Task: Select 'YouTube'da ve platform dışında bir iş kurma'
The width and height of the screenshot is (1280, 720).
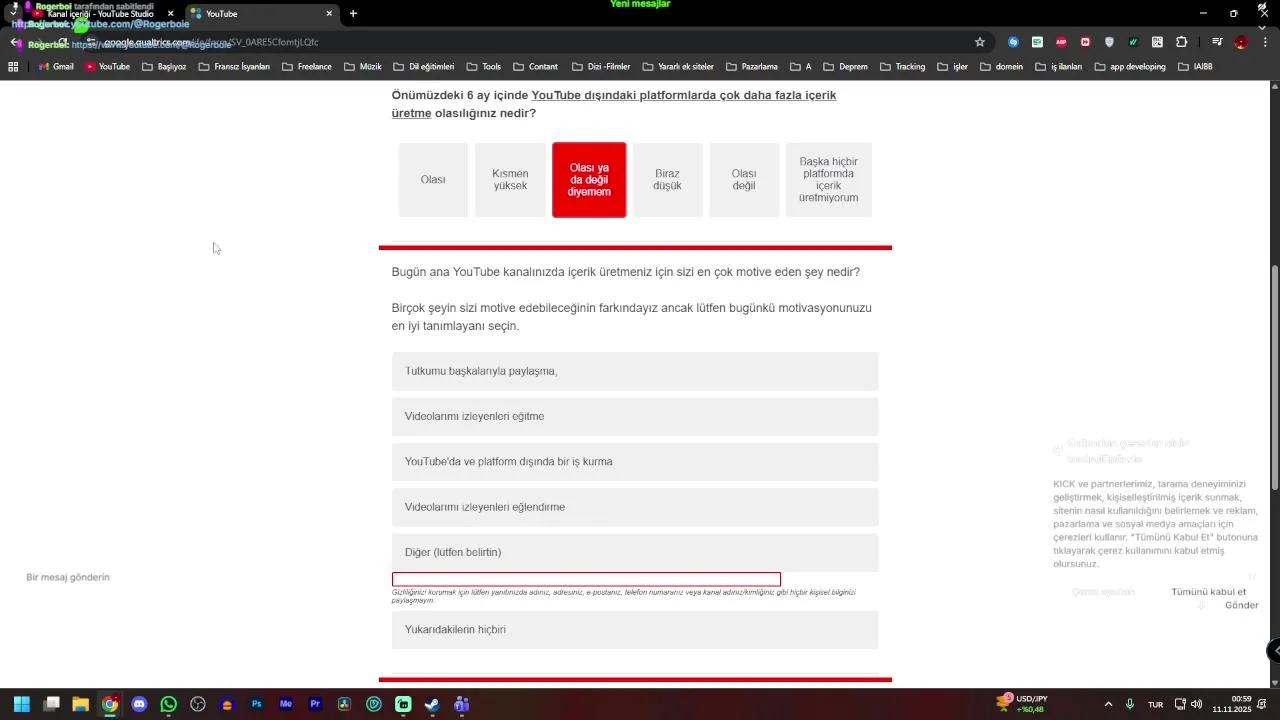Action: click(x=635, y=462)
